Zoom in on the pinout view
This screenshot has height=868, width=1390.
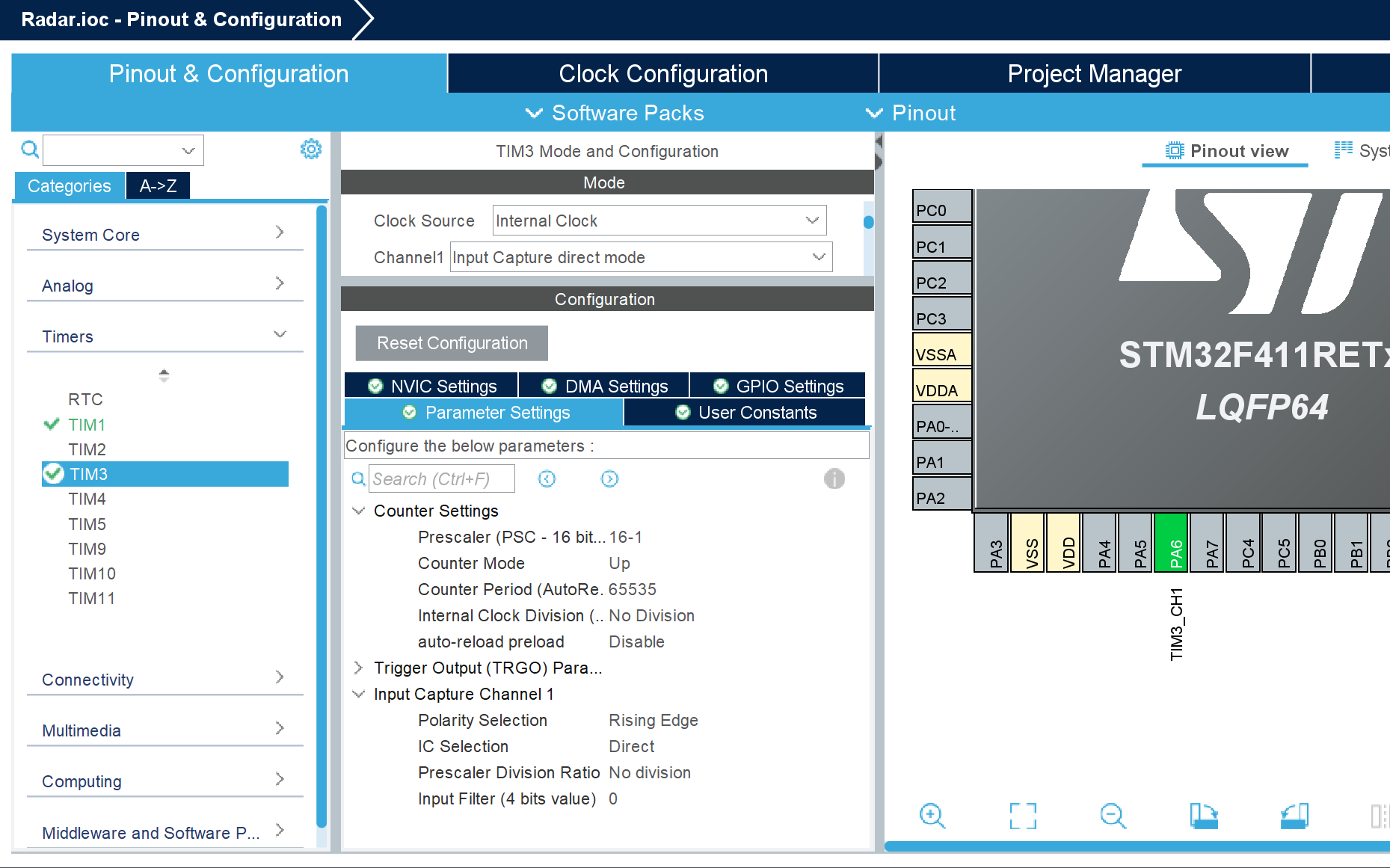tap(932, 816)
